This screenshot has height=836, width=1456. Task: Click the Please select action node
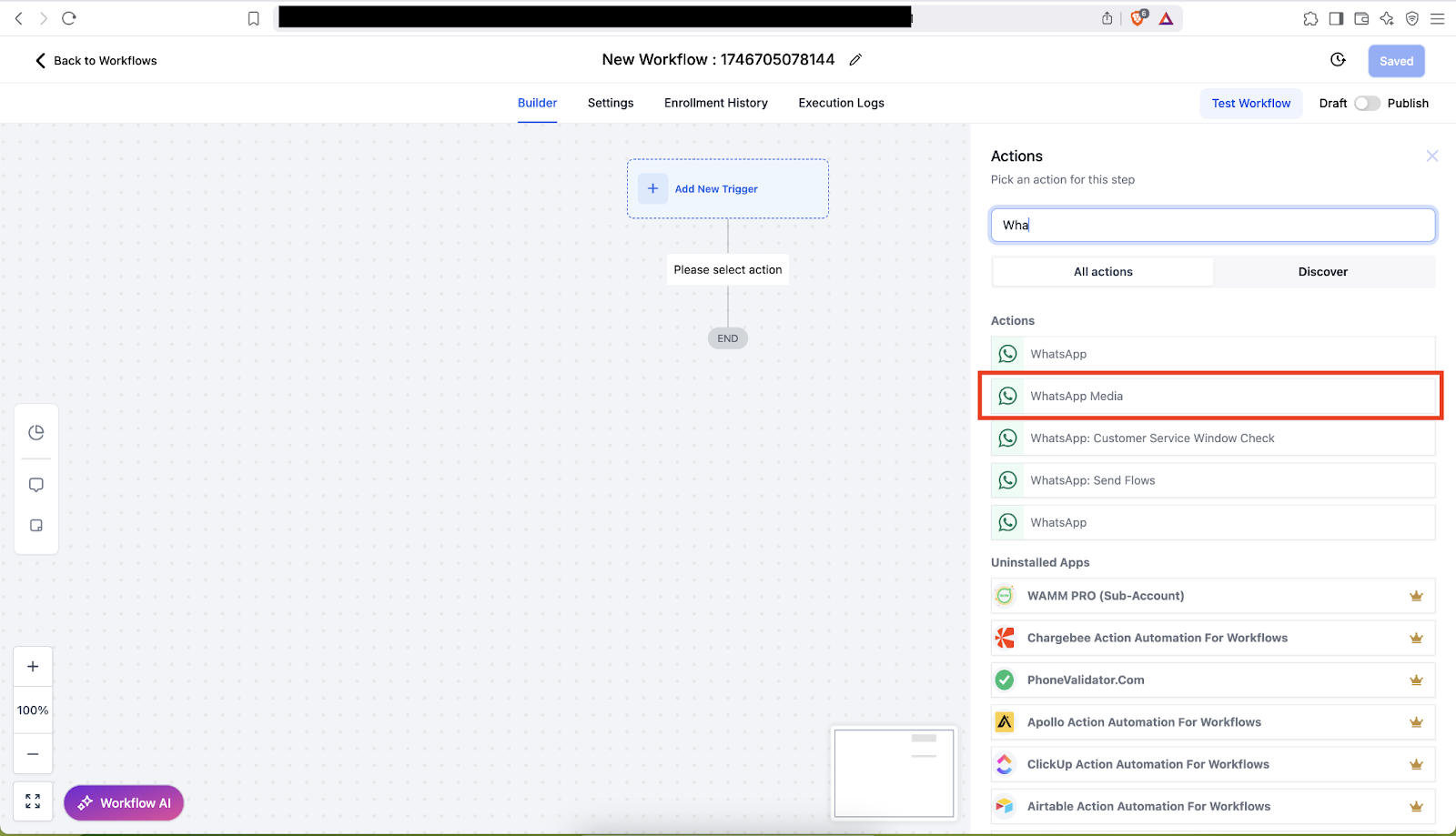click(x=728, y=270)
